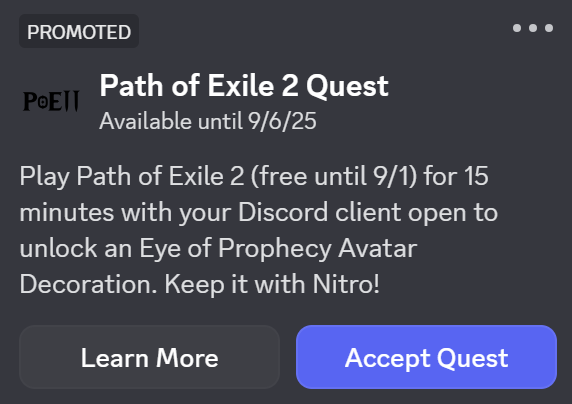The height and width of the screenshot is (404, 572).
Task: Click the leftmost dot of ellipsis icon
Action: tap(517, 28)
